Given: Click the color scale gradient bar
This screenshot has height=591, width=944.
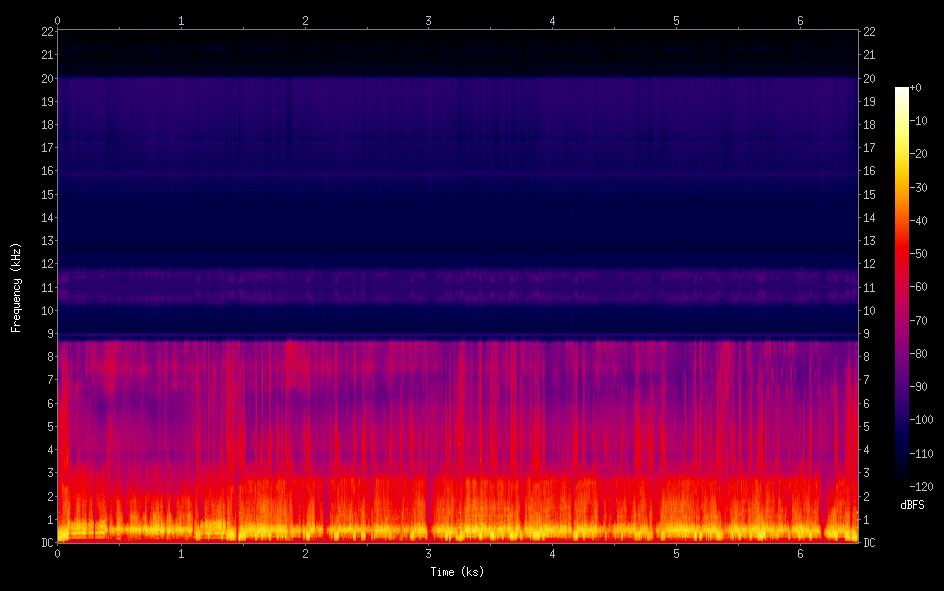Looking at the screenshot, I should 902,285.
